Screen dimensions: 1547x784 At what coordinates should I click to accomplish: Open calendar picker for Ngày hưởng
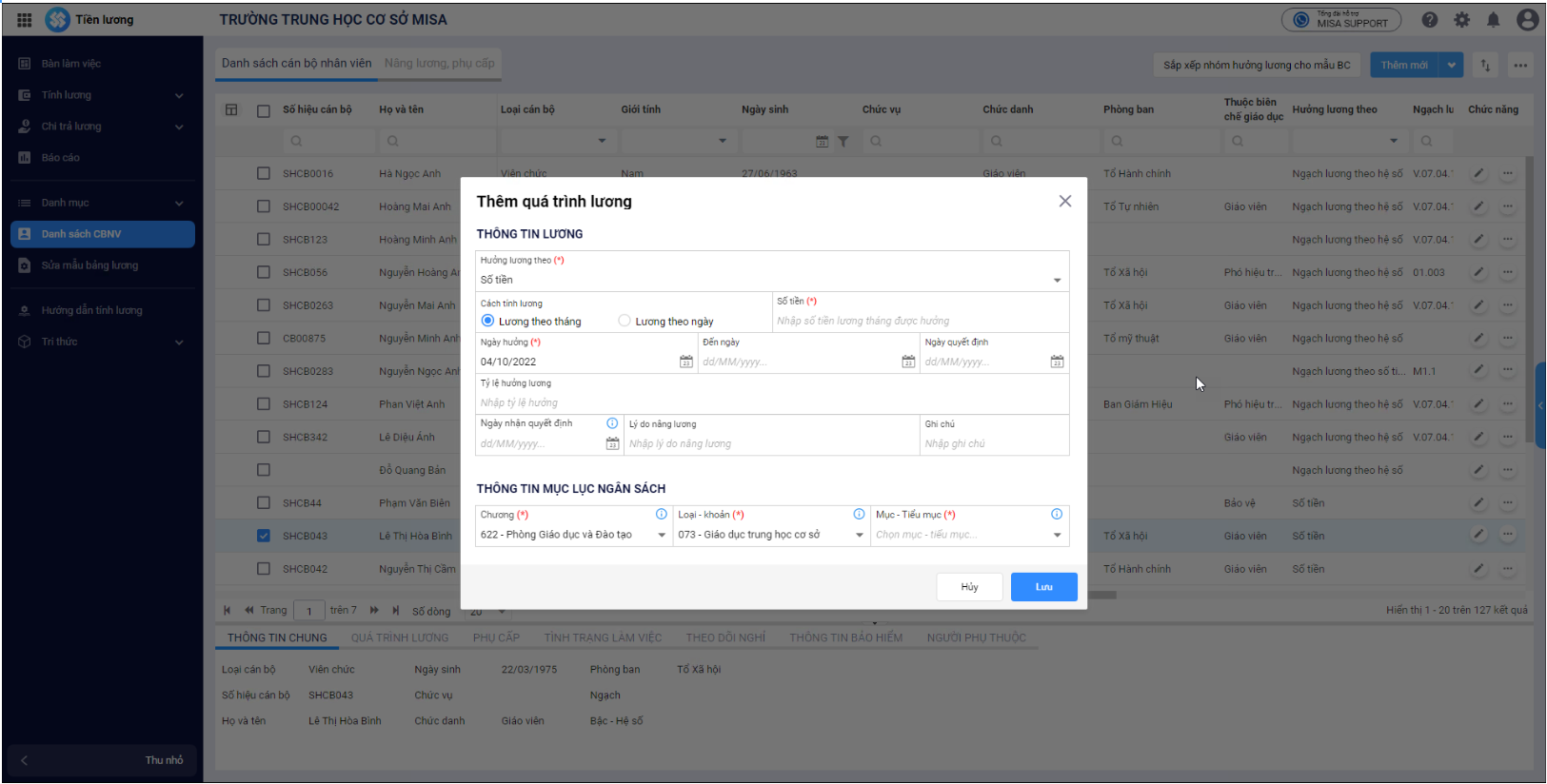point(685,362)
